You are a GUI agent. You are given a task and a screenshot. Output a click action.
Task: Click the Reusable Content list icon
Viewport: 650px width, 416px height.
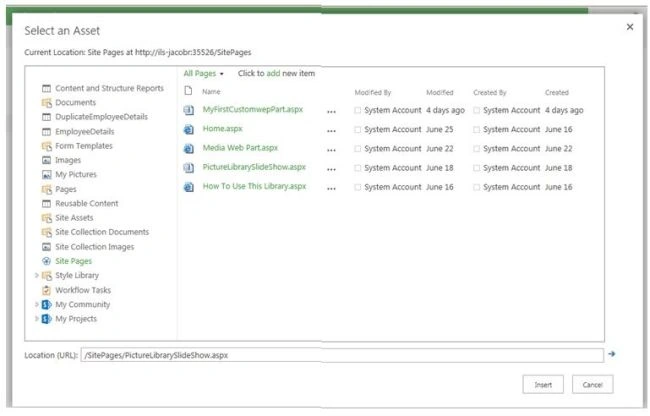click(46, 203)
